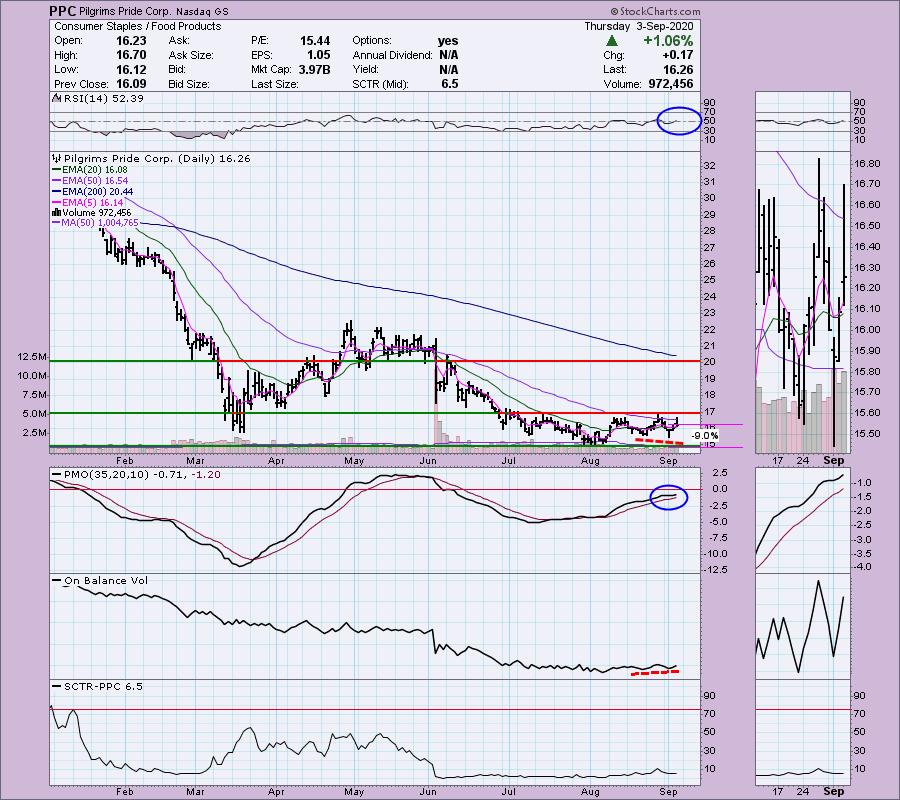Screen dimensions: 900x800
Task: Click the RSI(14) 52.39 indicator label
Action: tap(104, 98)
